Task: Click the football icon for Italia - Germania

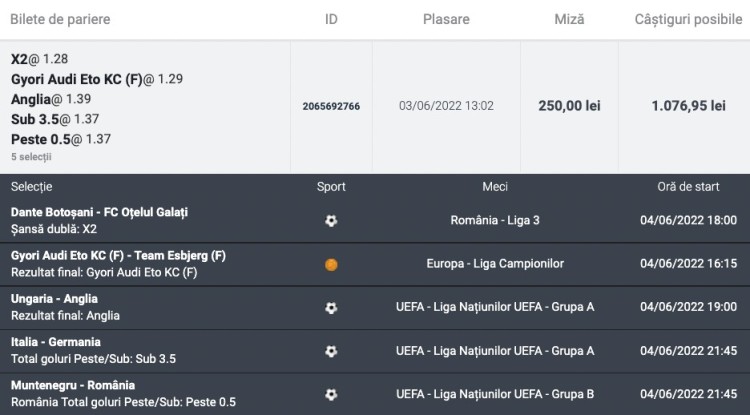Action: (331, 351)
